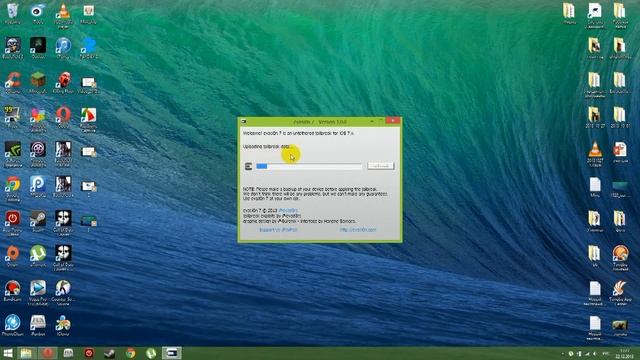Open the PowerPoint file icon on the desktop

point(620,152)
